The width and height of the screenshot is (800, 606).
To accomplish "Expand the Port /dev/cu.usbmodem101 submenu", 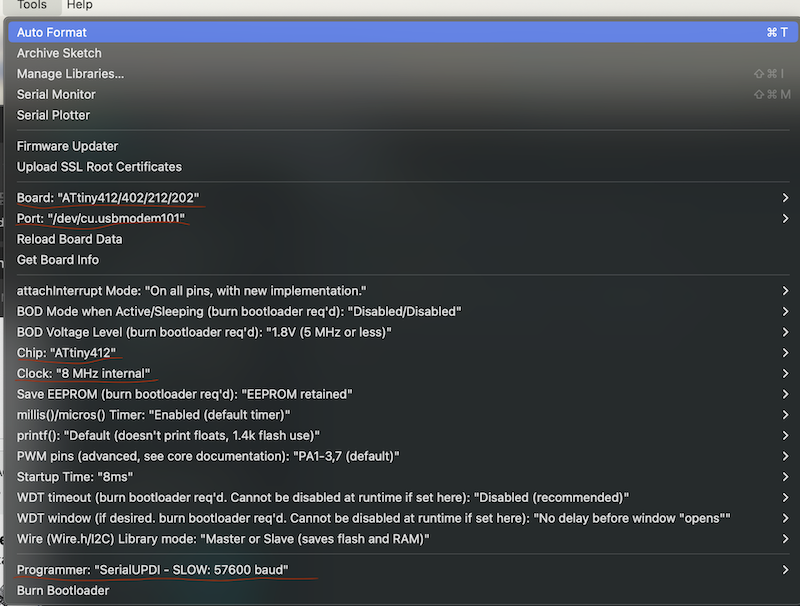I will coord(101,218).
